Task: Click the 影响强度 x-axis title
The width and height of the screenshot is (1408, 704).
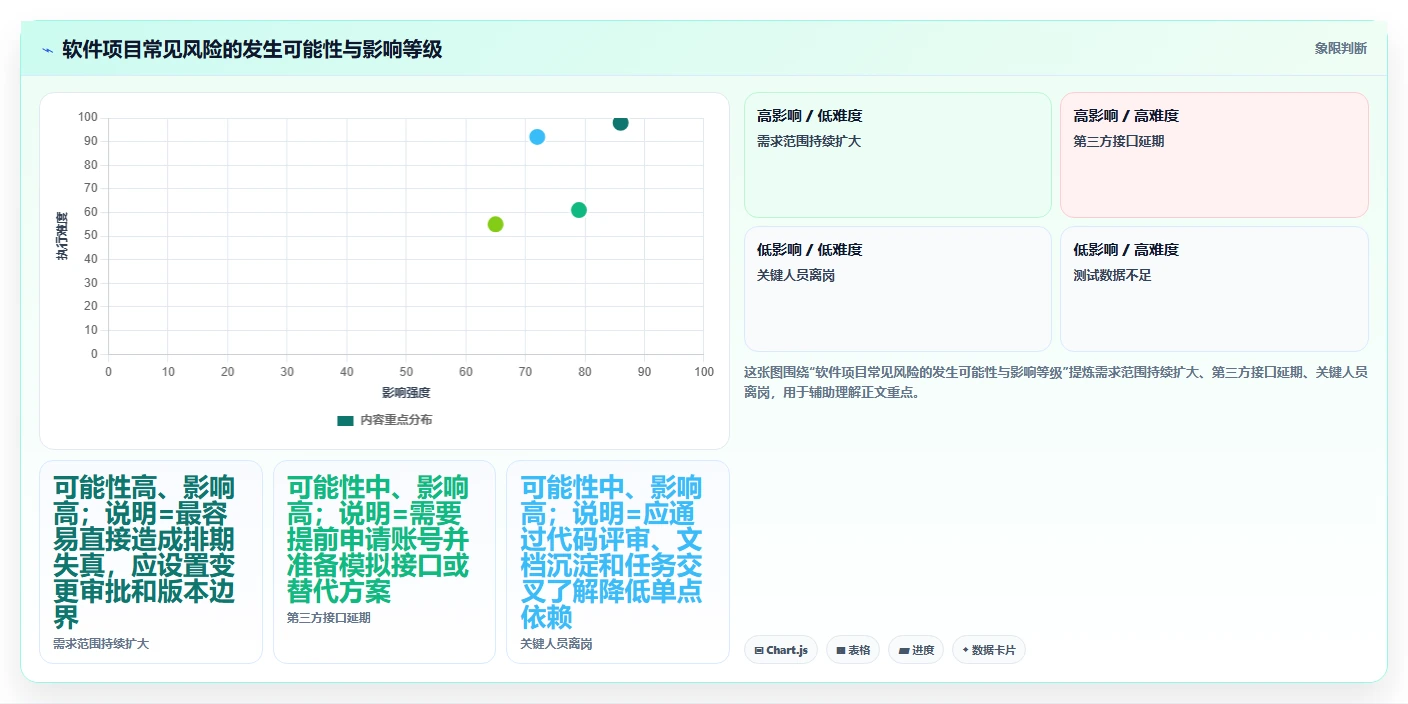Action: pos(406,393)
